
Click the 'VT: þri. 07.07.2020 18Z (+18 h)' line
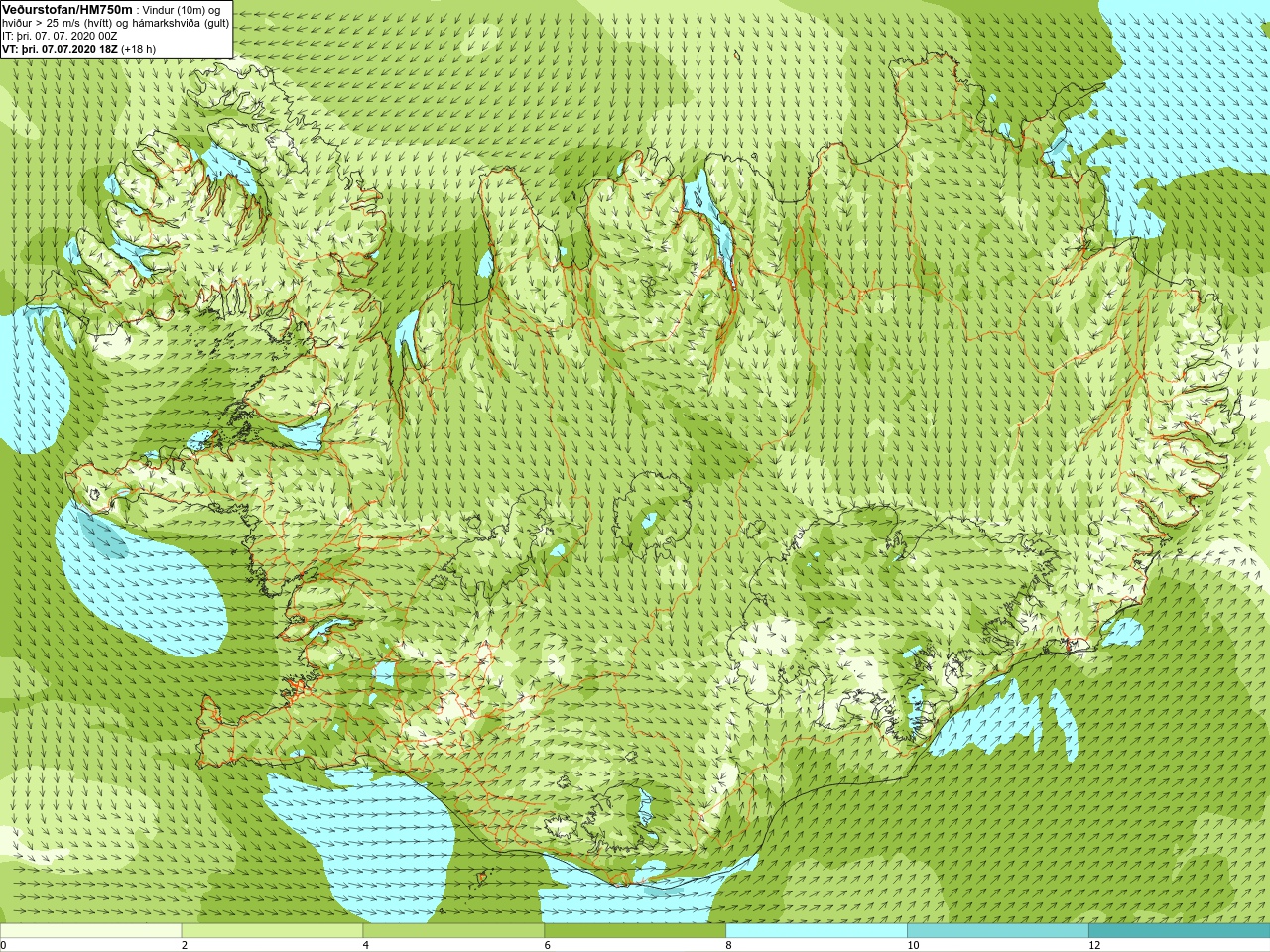(x=78, y=49)
